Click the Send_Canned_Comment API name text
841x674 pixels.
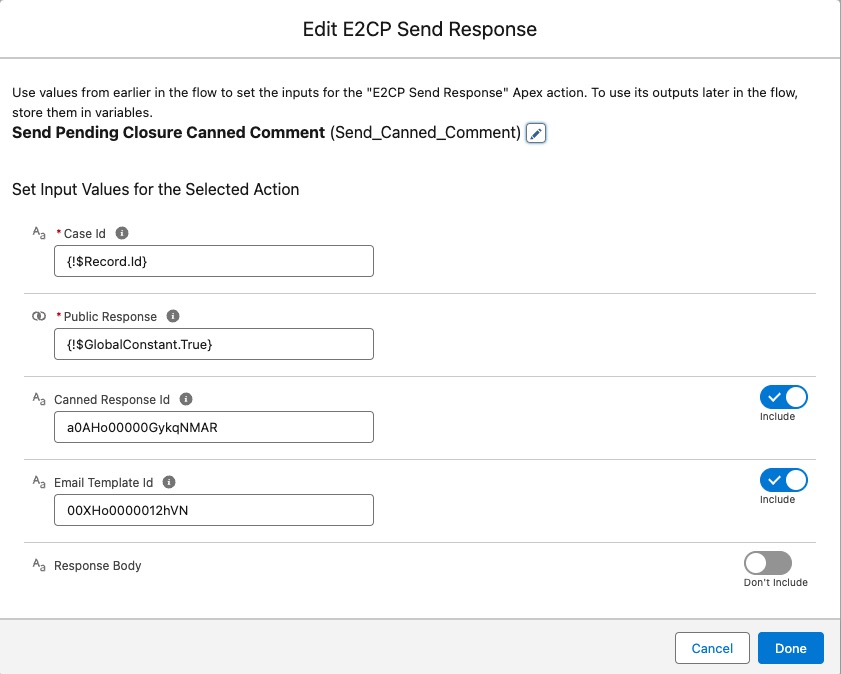click(425, 132)
